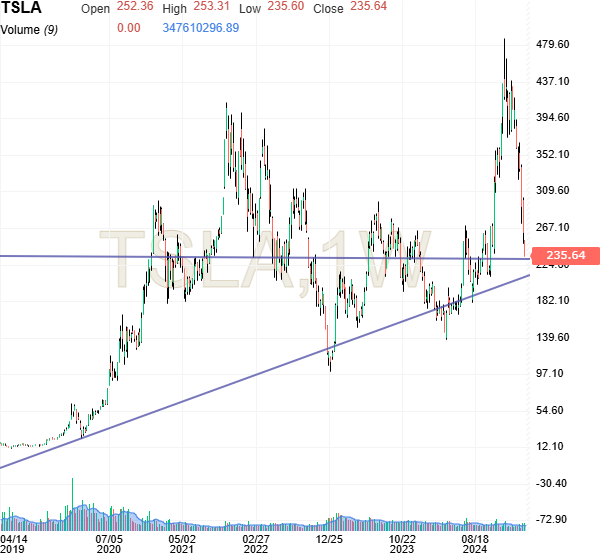The image size is (600, 558).
Task: Click the 10/22 2023 date label
Action: [x=401, y=543]
